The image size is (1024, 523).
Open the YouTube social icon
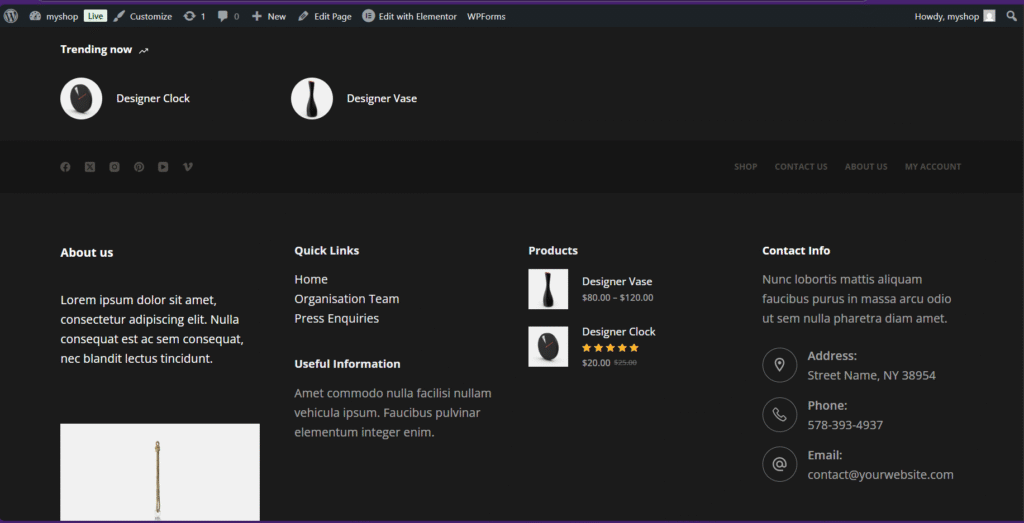[163, 167]
